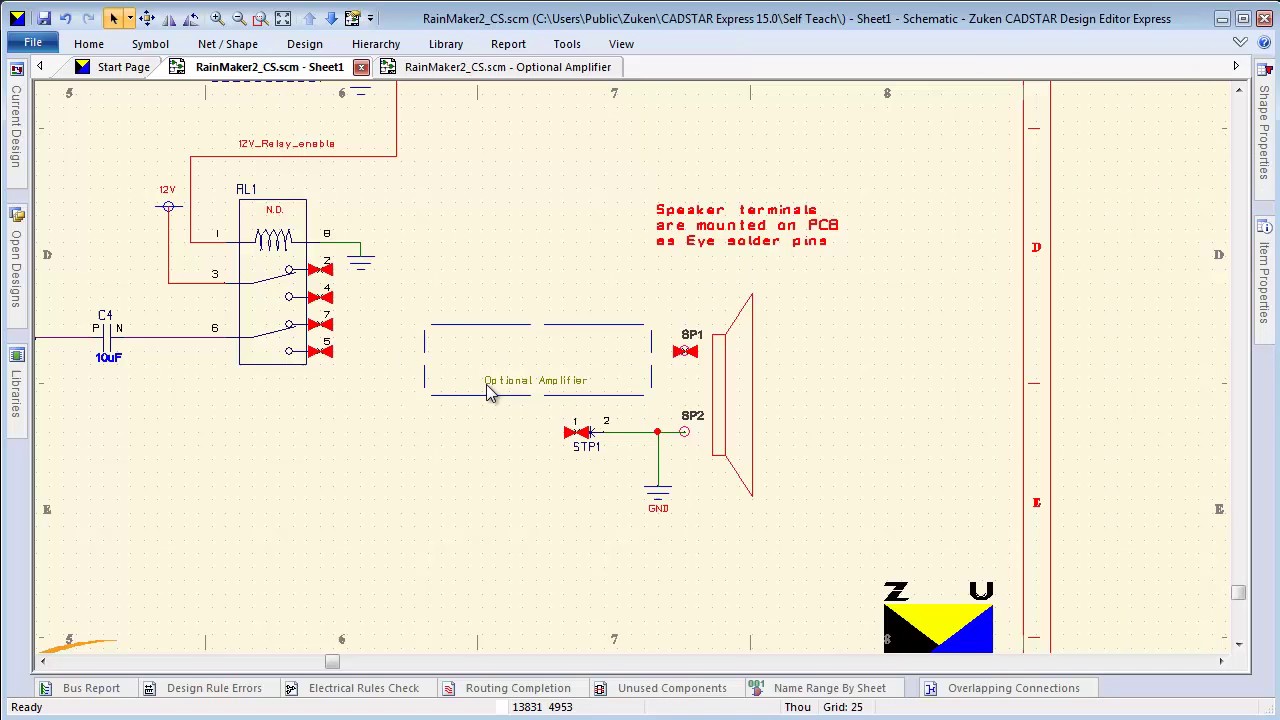Click the ribbon collapse chevron at top right
Screen dimensions: 1280x720
(x=1240, y=43)
